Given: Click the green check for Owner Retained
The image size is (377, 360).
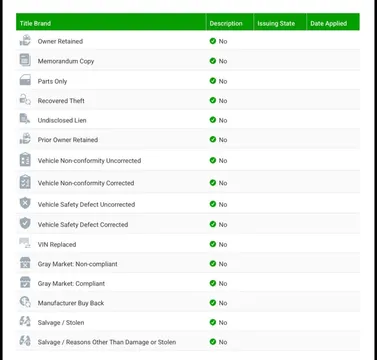Looking at the screenshot, I should pyautogui.click(x=213, y=41).
